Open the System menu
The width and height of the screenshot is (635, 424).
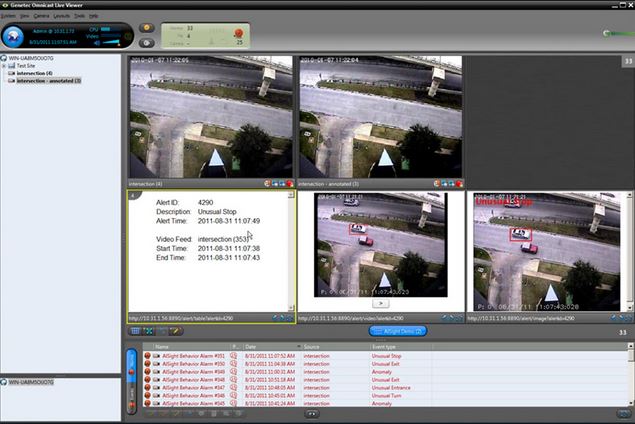pyautogui.click(x=12, y=17)
